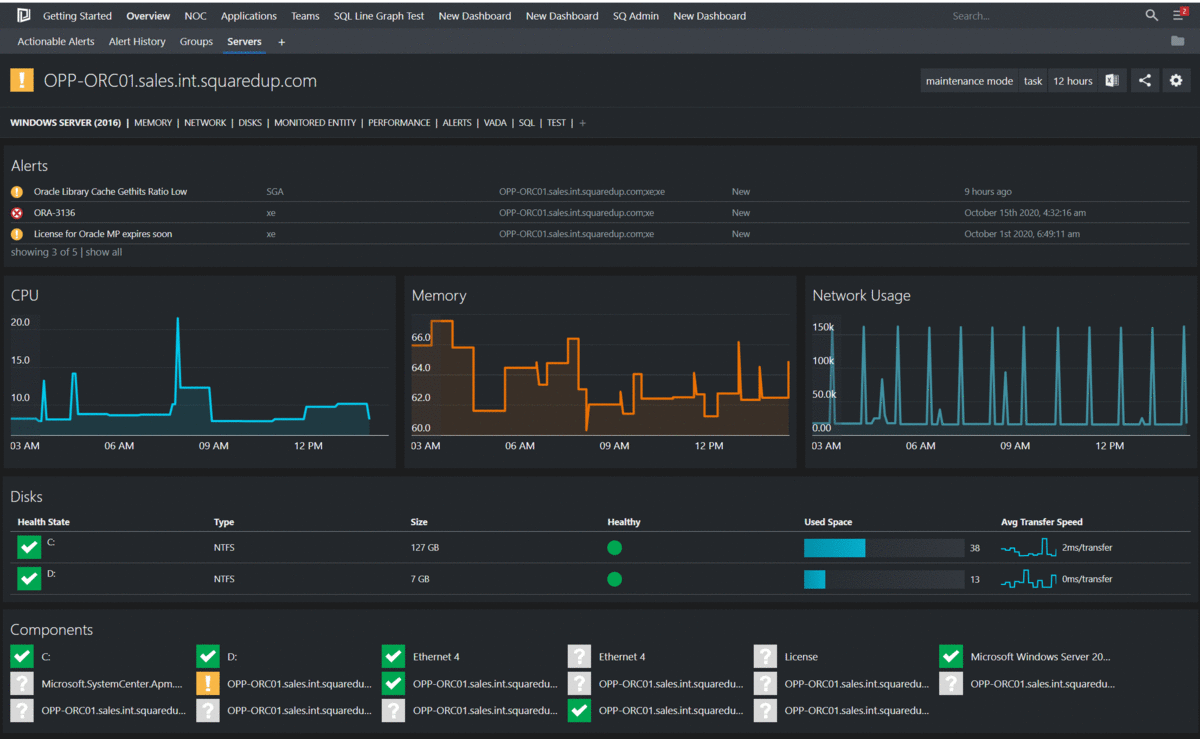1200x749 pixels.
Task: Click the License component question mark icon
Action: click(765, 657)
